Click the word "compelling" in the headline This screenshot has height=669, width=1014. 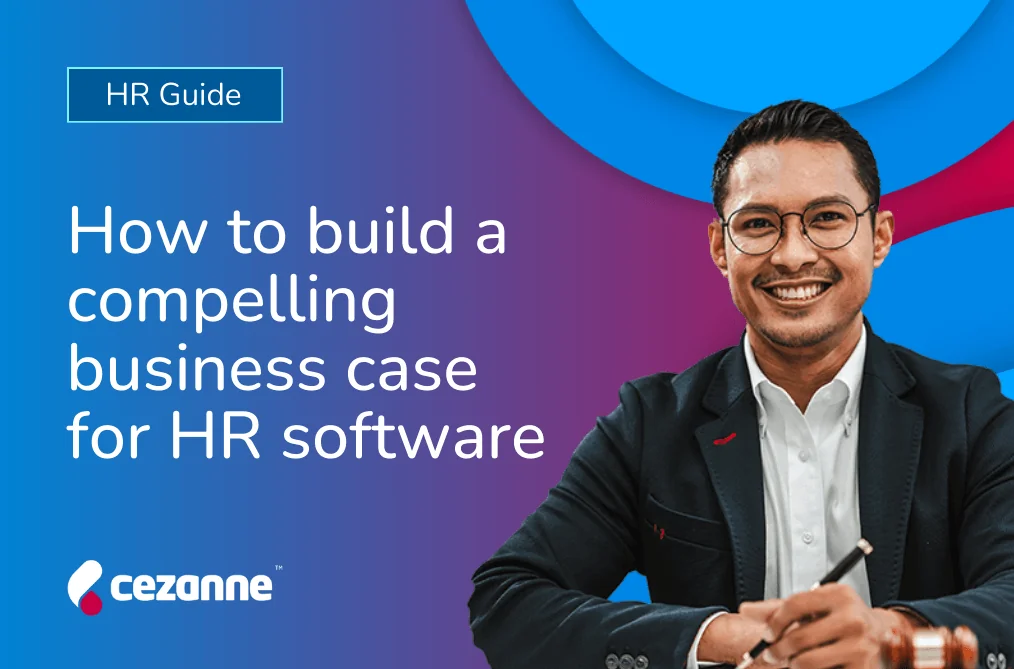click(x=231, y=303)
